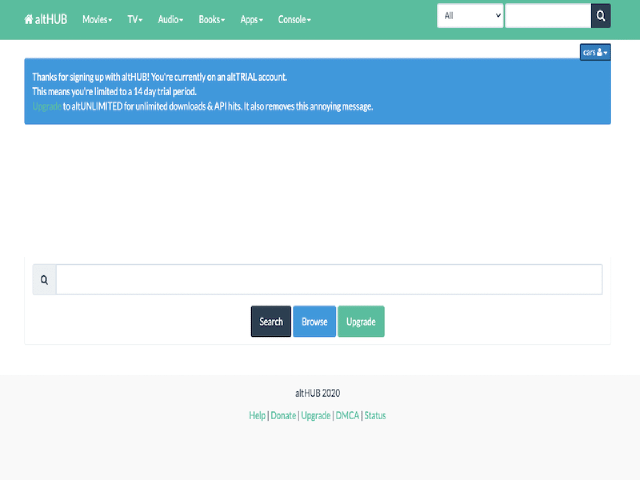Follow the Upgrade link in trial notice

tap(47, 107)
